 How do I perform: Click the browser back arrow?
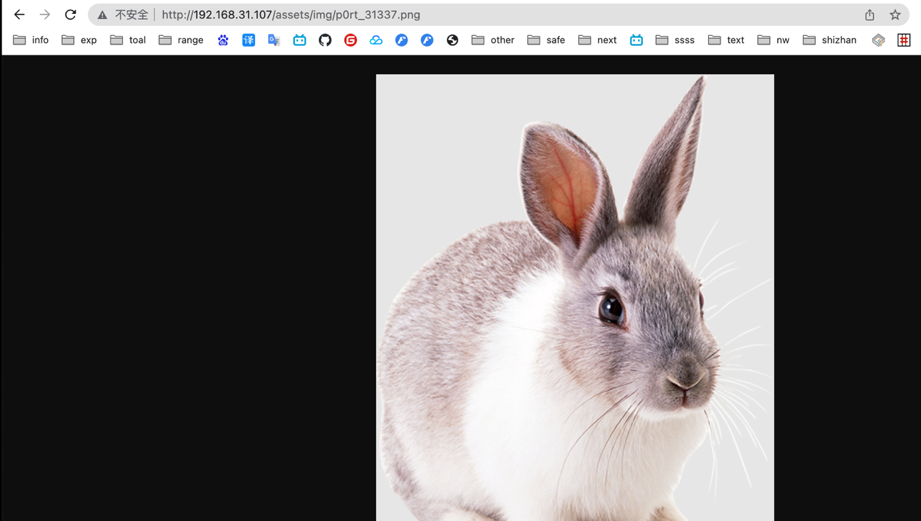[x=19, y=15]
